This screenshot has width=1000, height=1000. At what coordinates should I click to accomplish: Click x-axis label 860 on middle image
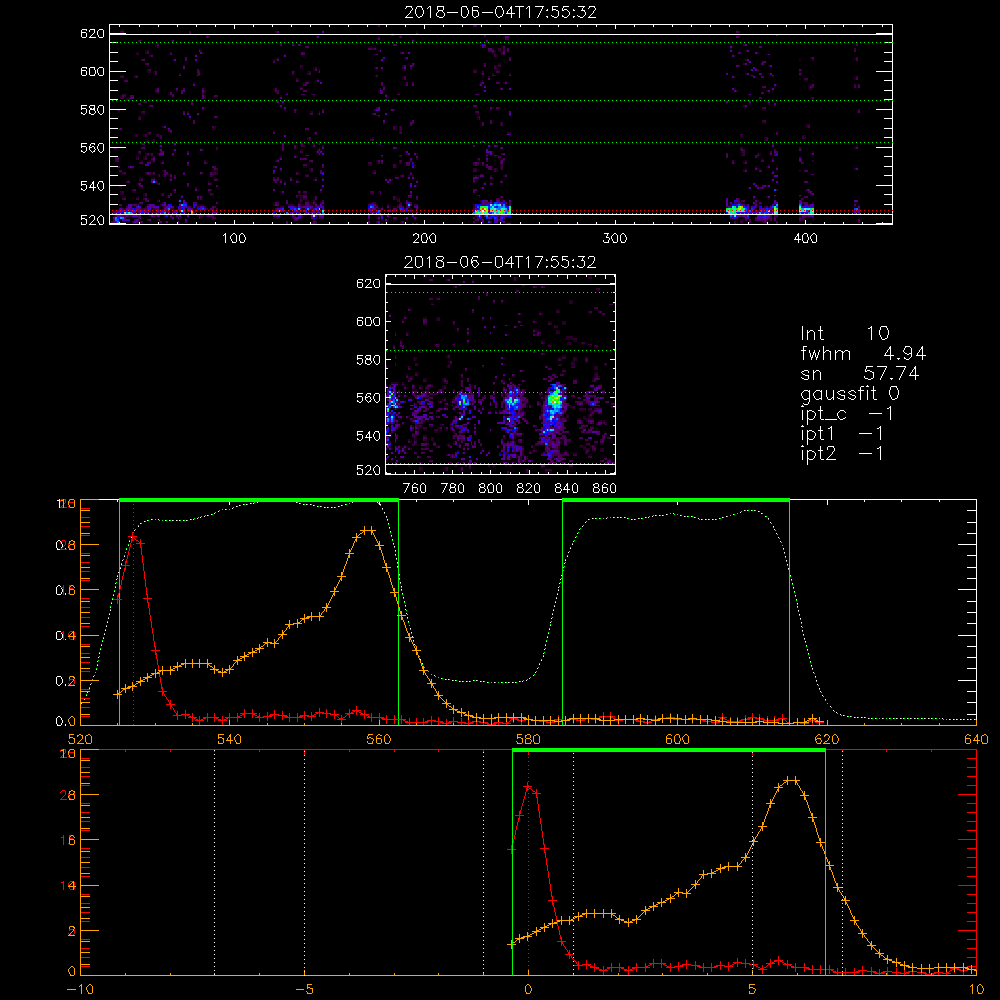(605, 489)
